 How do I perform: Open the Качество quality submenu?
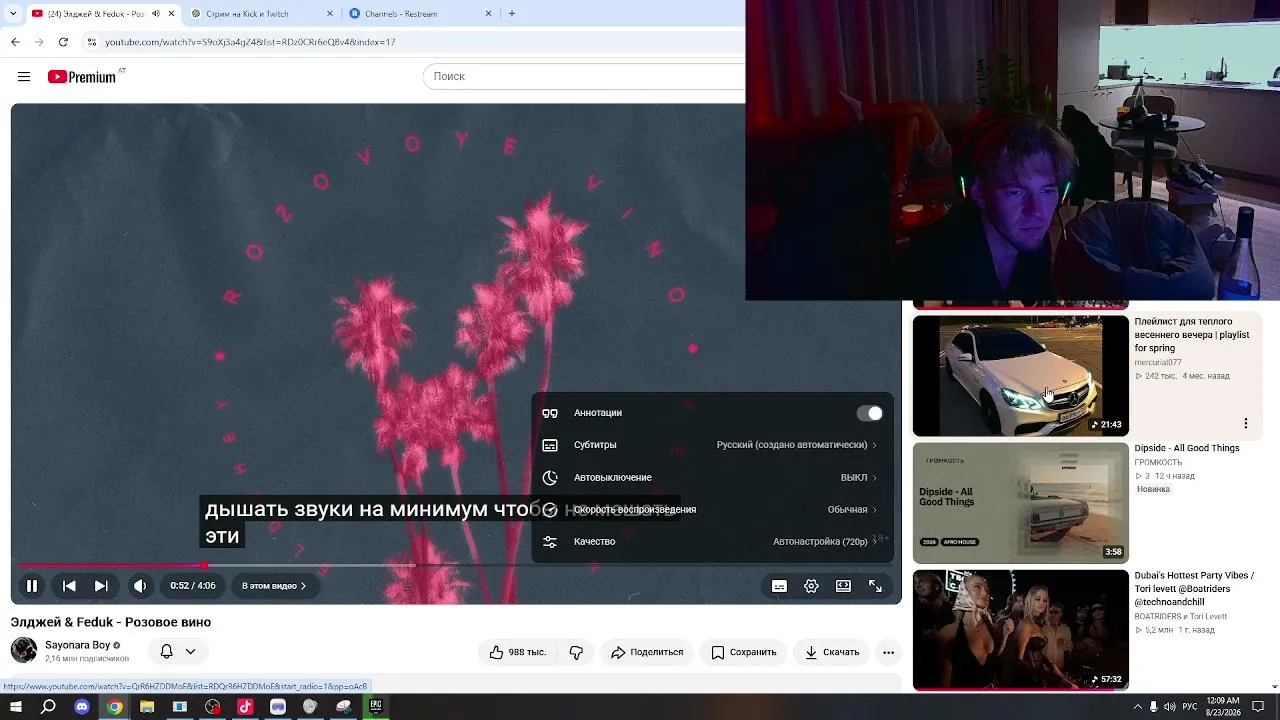712,541
